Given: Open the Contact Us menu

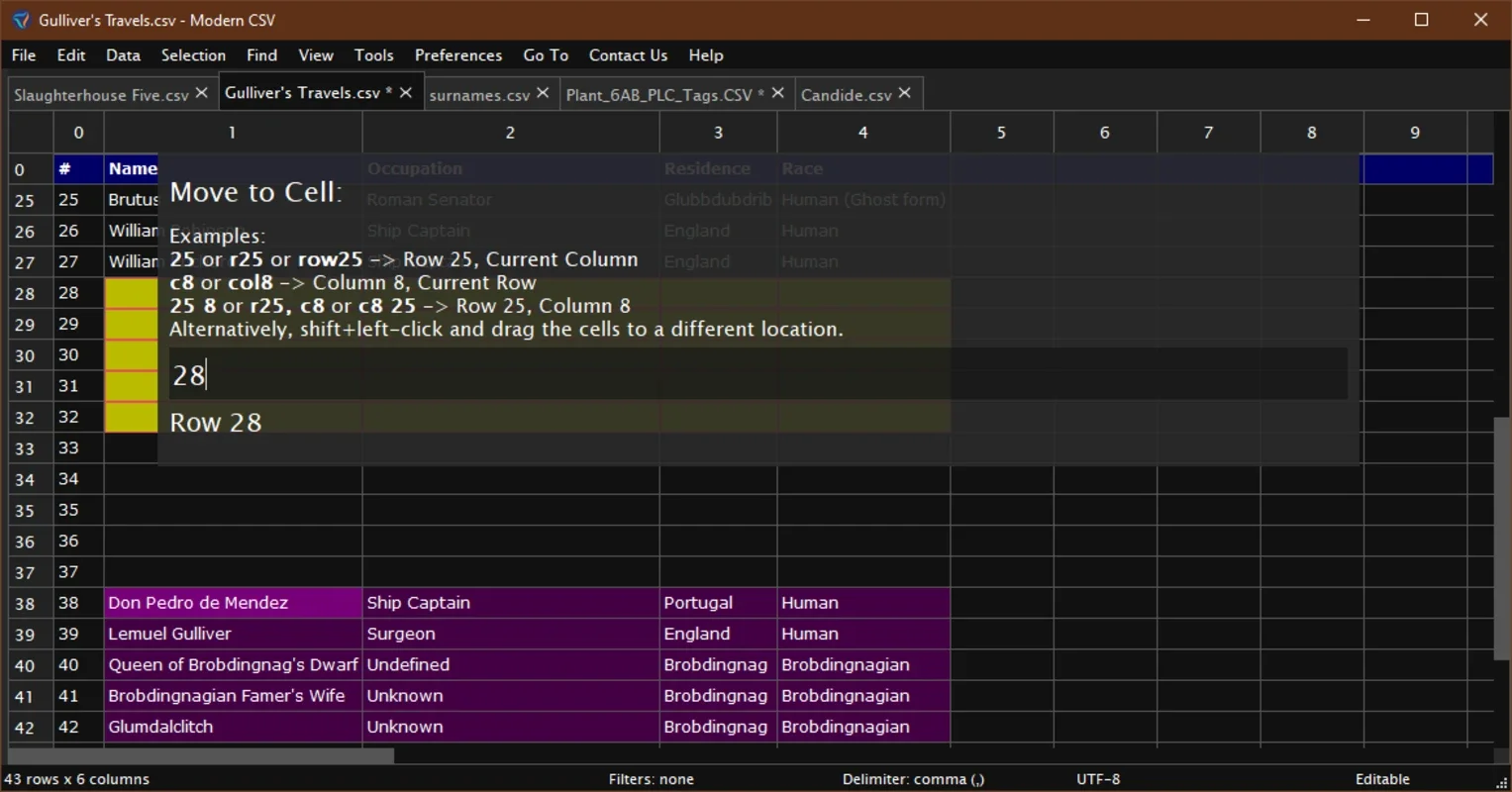Looking at the screenshot, I should point(628,55).
